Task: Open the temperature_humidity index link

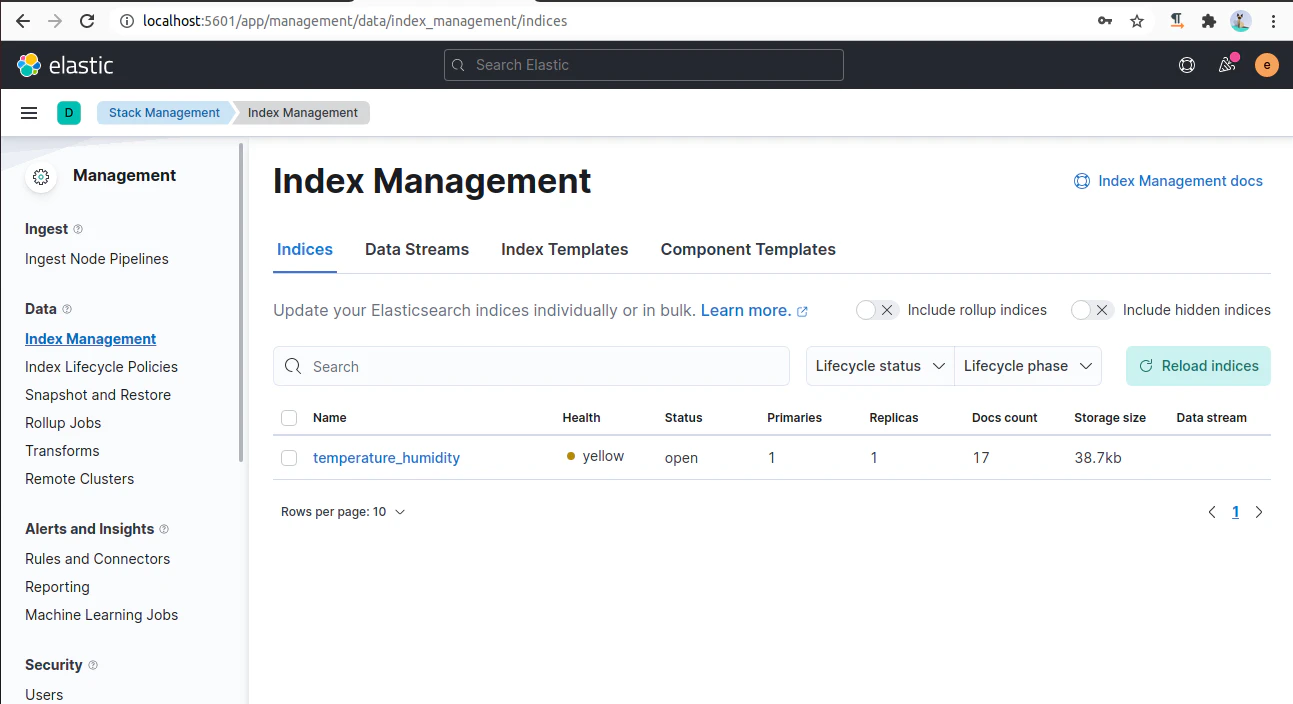Action: coord(386,458)
